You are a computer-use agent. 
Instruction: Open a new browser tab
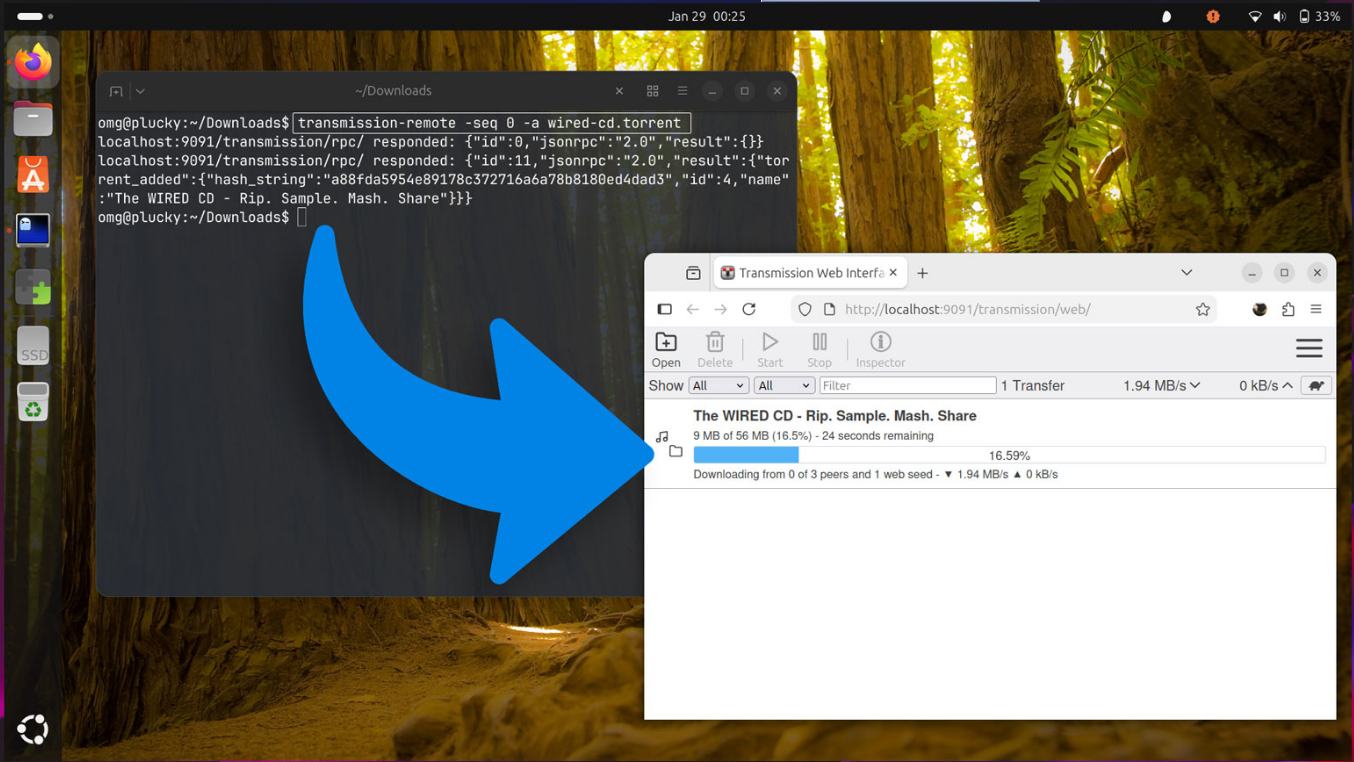pos(923,273)
